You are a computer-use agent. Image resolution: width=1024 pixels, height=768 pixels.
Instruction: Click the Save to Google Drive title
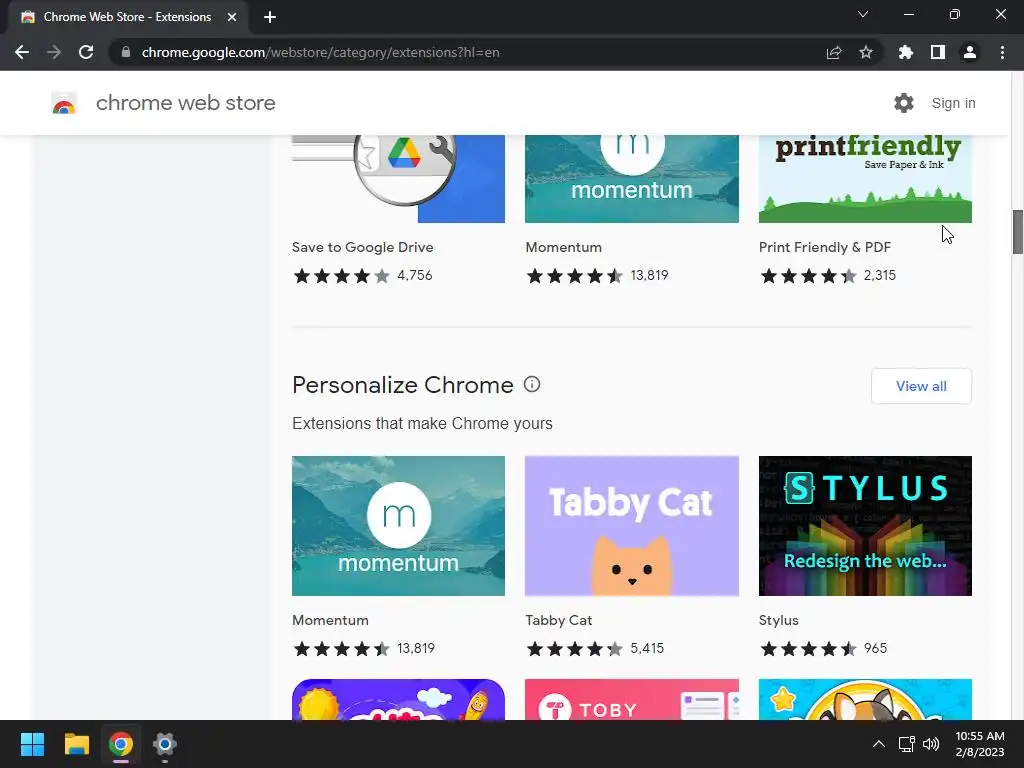[362, 248]
